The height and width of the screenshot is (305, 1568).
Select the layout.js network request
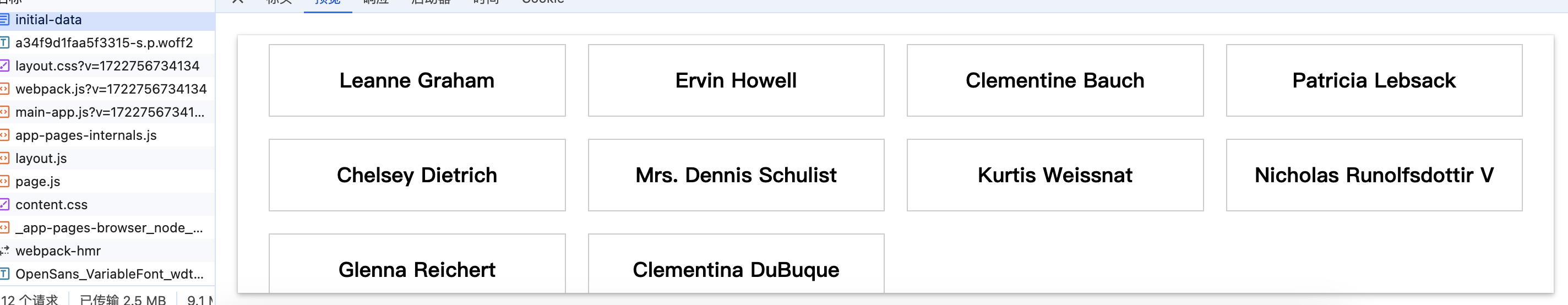41,159
